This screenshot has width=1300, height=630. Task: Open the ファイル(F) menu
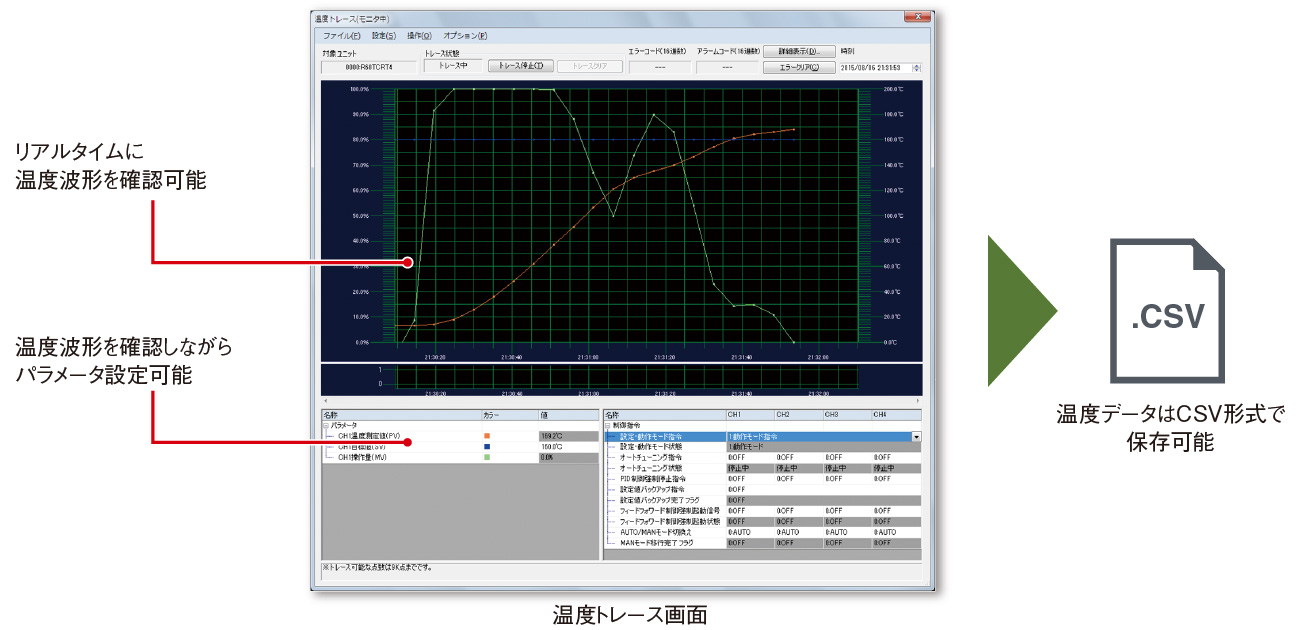tap(341, 36)
